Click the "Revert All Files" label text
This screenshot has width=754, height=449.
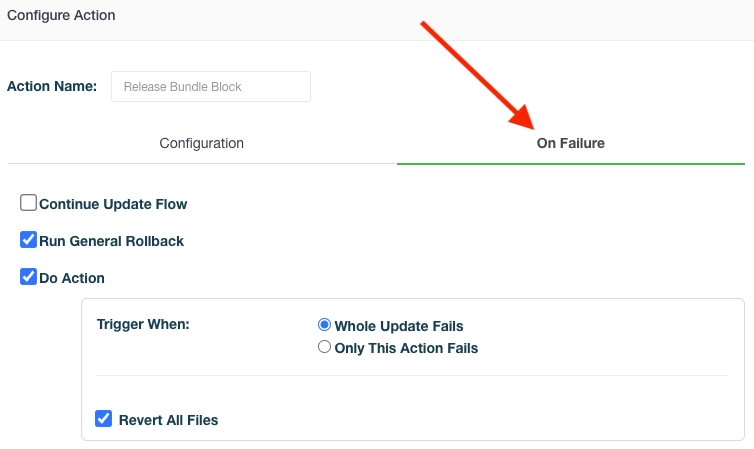168,420
